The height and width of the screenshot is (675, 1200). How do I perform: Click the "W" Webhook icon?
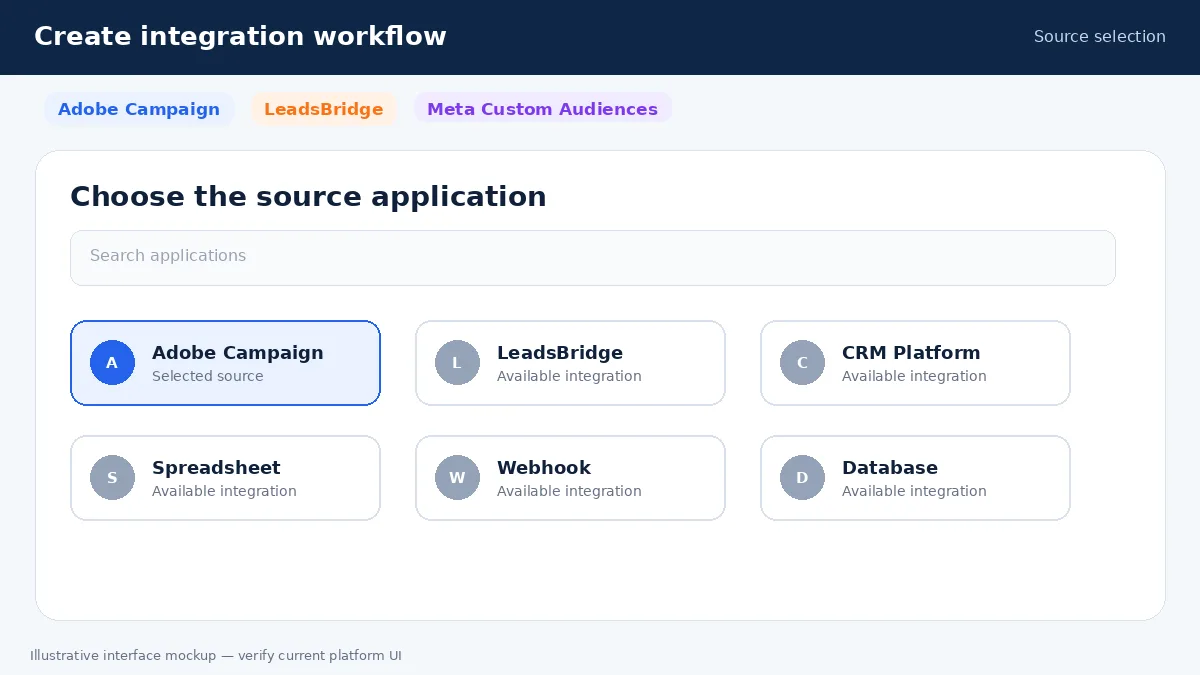pyautogui.click(x=457, y=478)
